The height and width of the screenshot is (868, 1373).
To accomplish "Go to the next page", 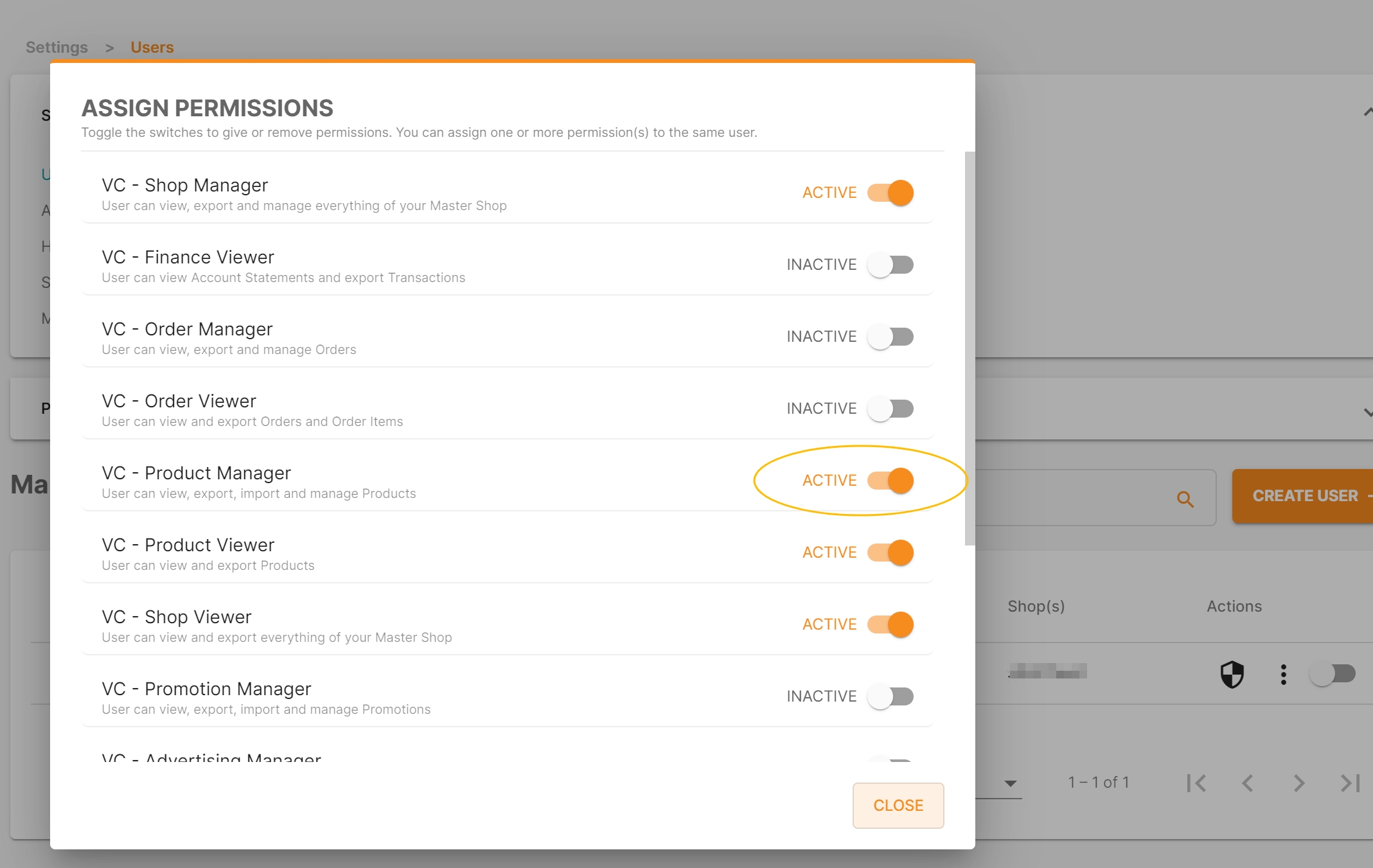I will (x=1298, y=783).
